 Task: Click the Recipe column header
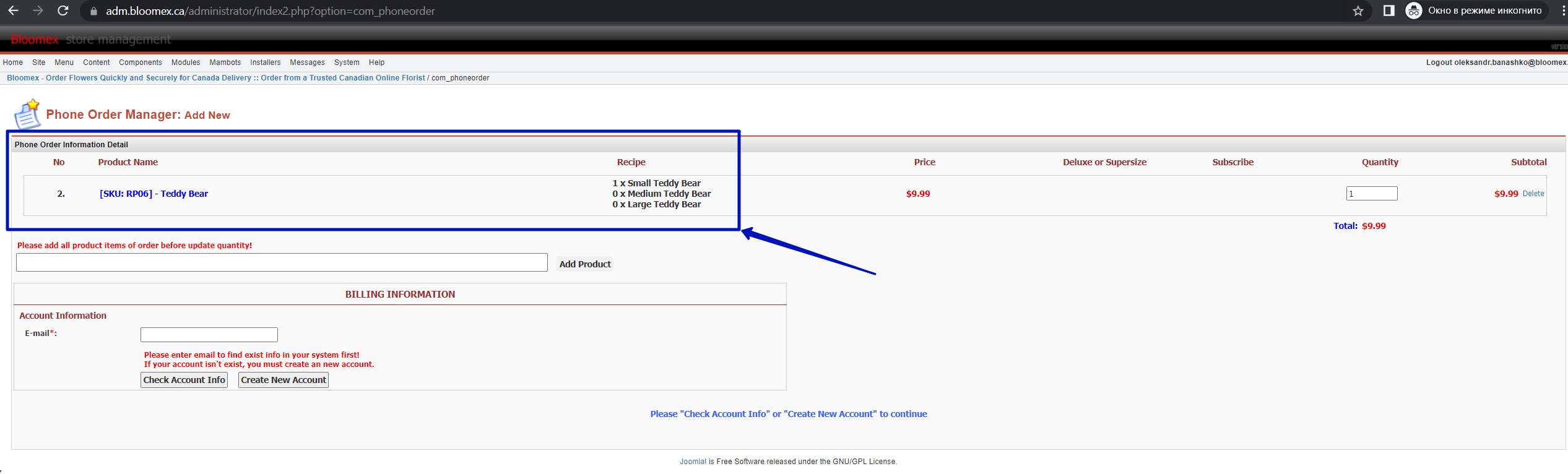coord(631,162)
